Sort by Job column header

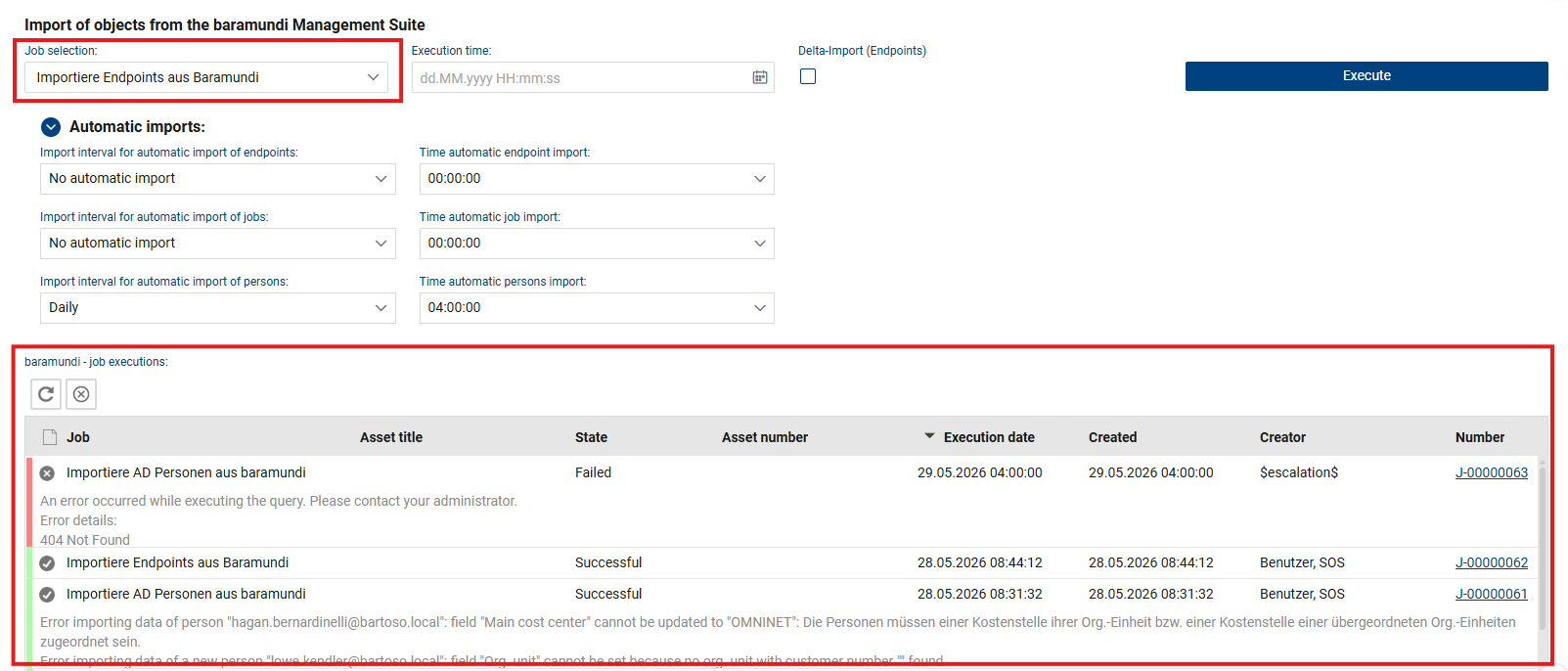coord(78,437)
